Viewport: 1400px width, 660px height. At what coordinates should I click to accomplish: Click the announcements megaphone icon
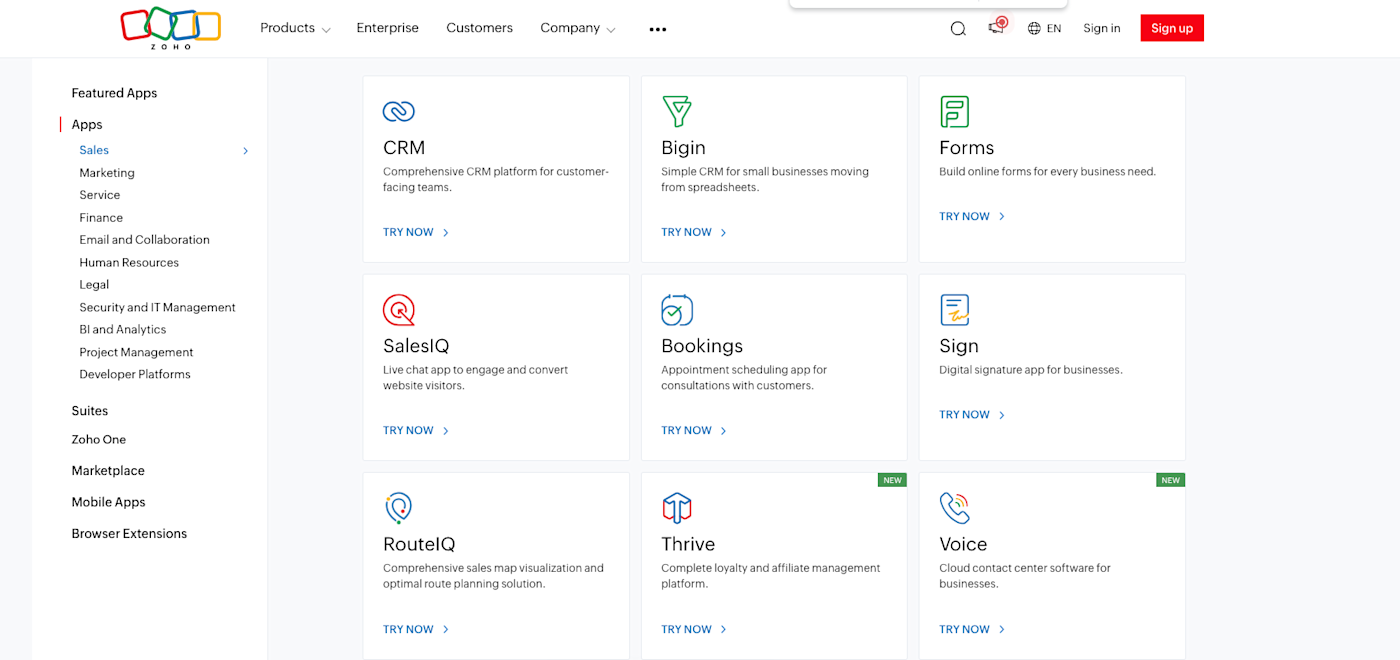pyautogui.click(x=996, y=28)
